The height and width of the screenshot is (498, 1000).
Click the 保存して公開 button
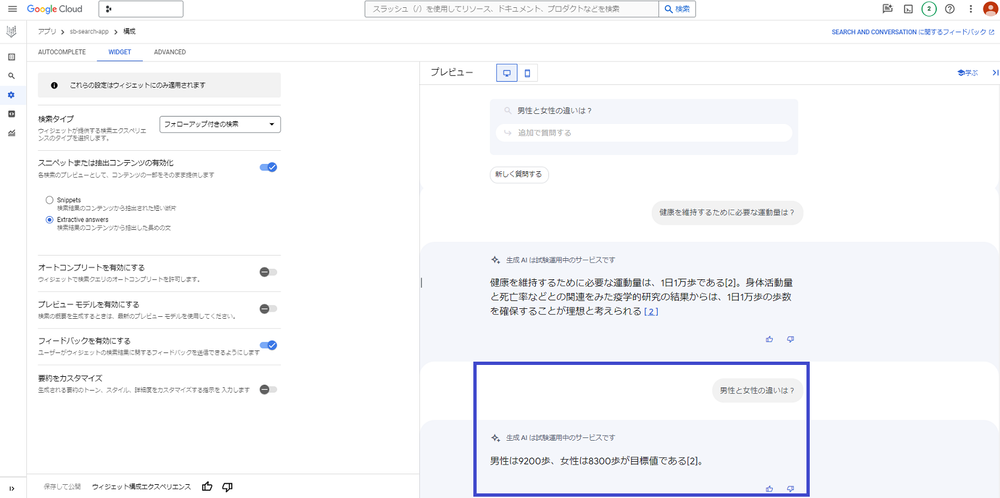tap(61, 487)
